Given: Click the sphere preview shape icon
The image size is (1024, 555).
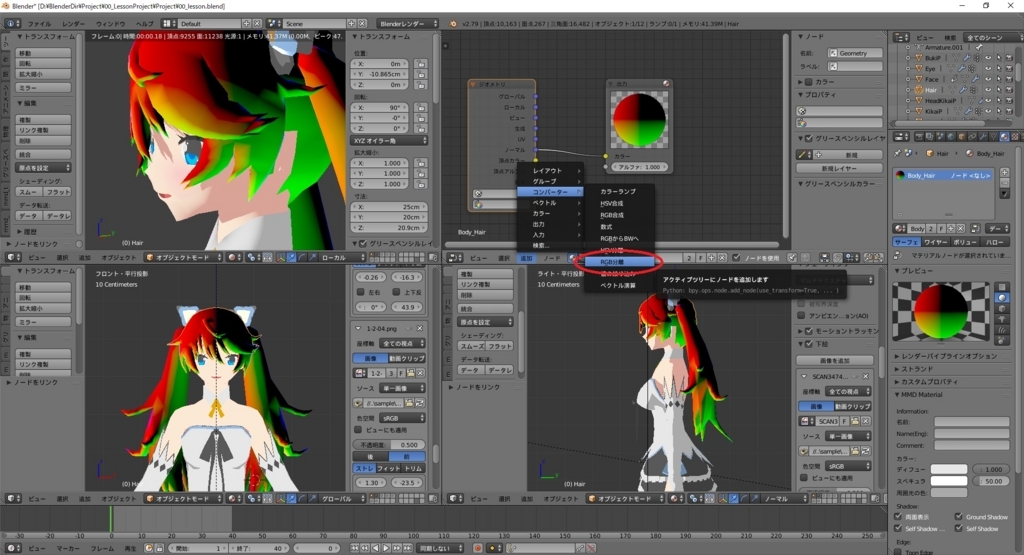Looking at the screenshot, I should 1002,297.
